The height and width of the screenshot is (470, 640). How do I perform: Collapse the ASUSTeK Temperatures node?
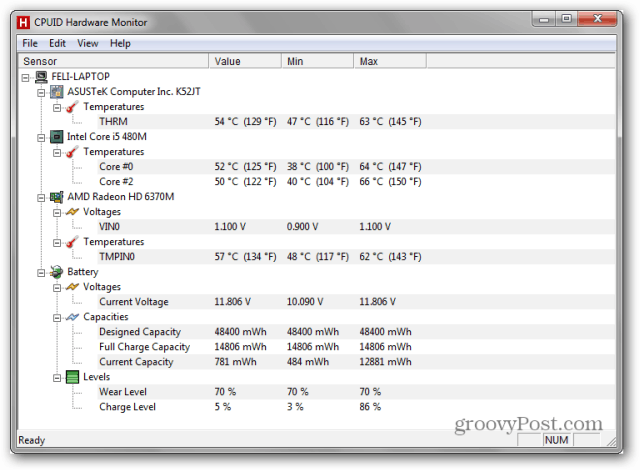point(57,108)
